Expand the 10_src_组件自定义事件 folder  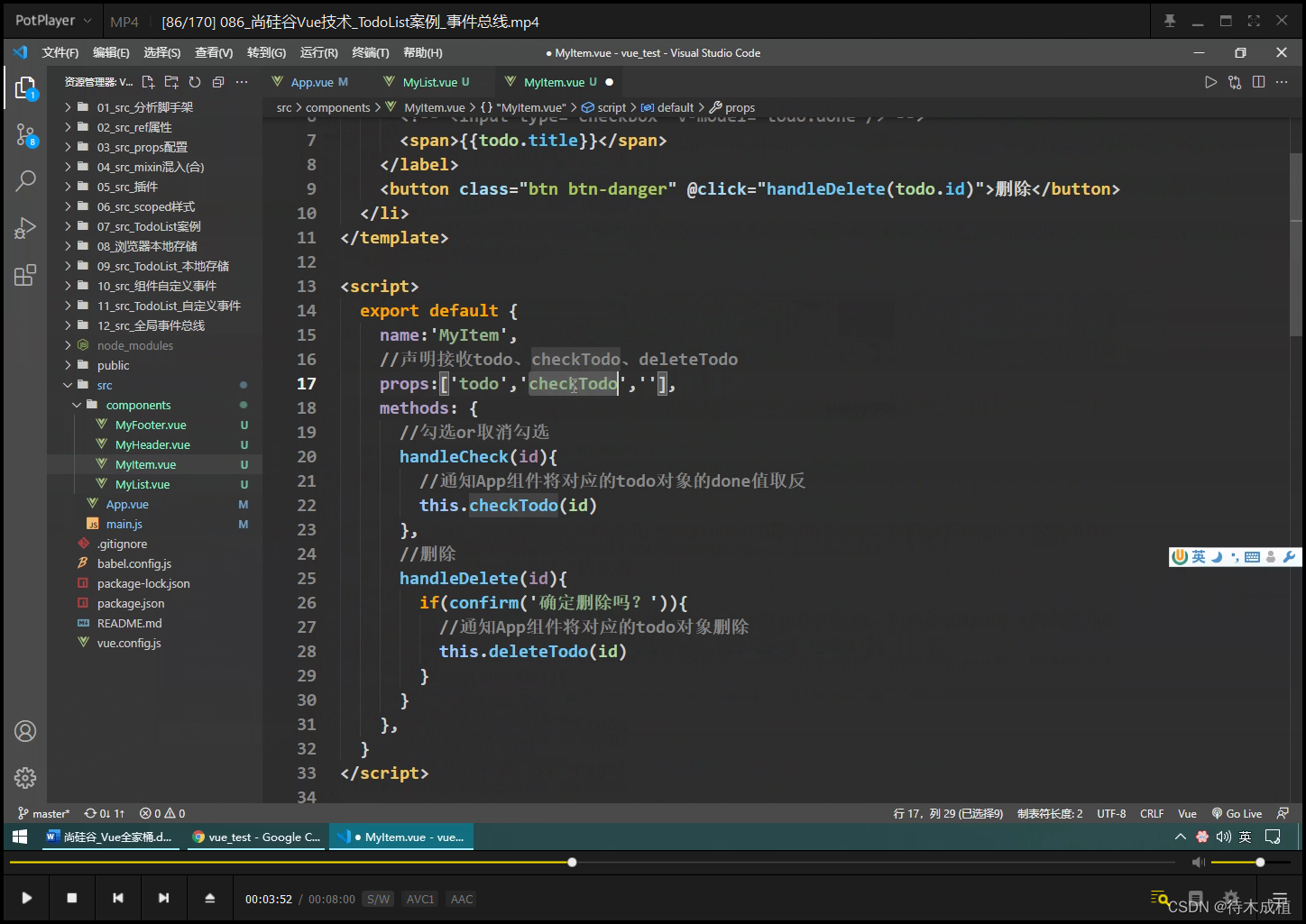click(155, 286)
